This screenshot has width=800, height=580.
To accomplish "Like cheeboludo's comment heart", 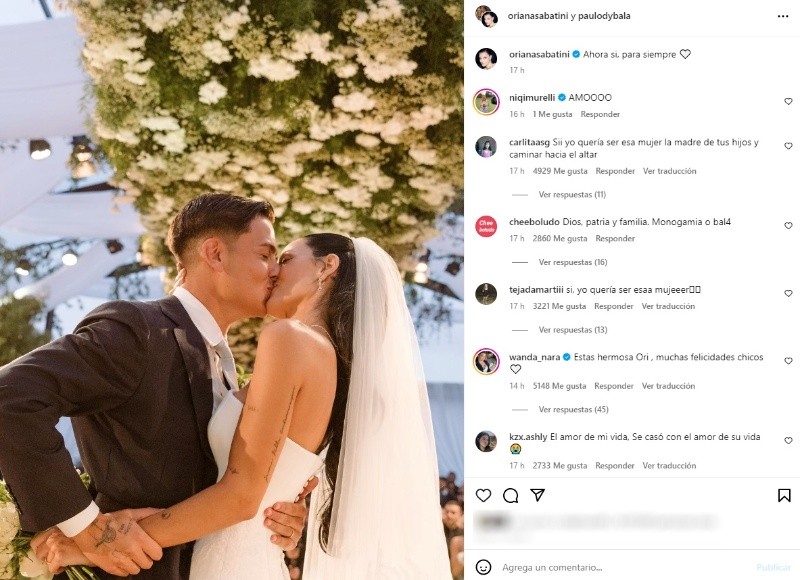I will tap(788, 225).
